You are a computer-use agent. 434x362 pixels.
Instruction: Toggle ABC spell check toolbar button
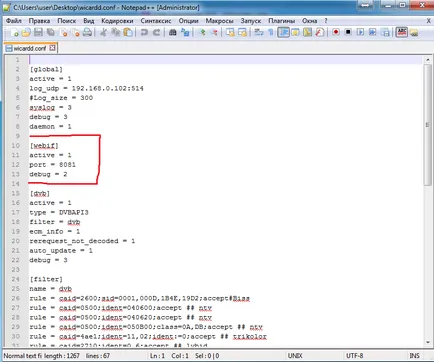click(402, 32)
